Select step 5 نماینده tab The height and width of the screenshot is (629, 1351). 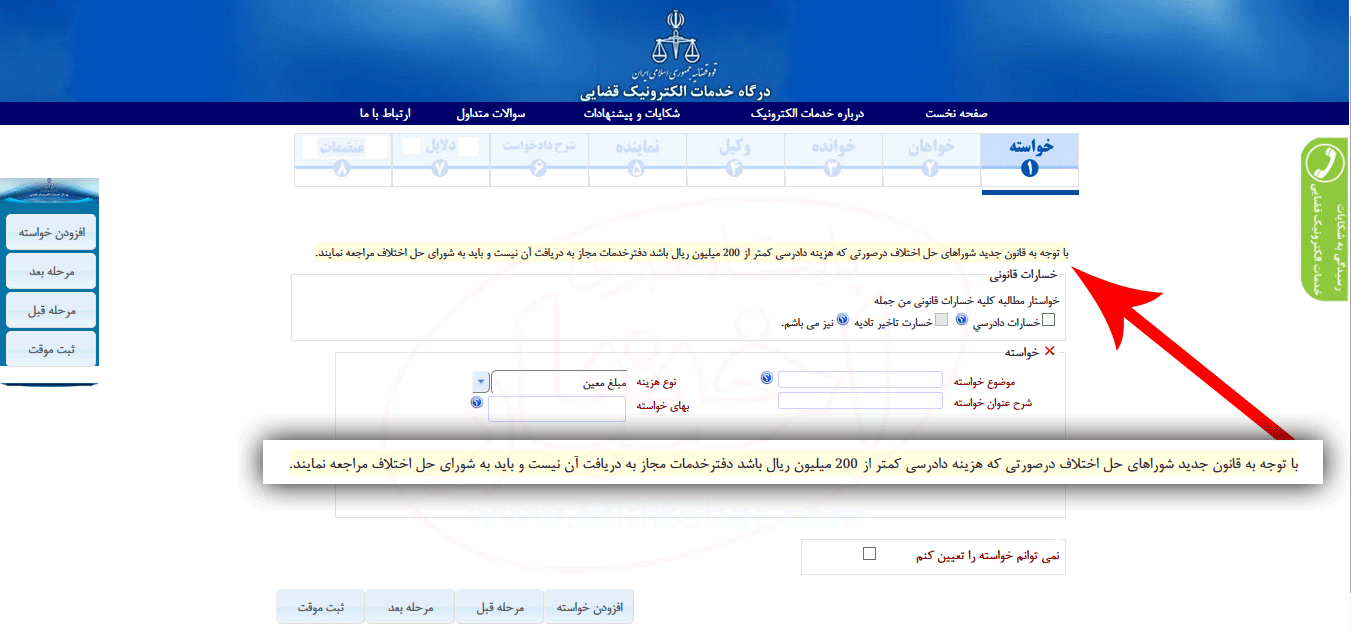point(637,160)
